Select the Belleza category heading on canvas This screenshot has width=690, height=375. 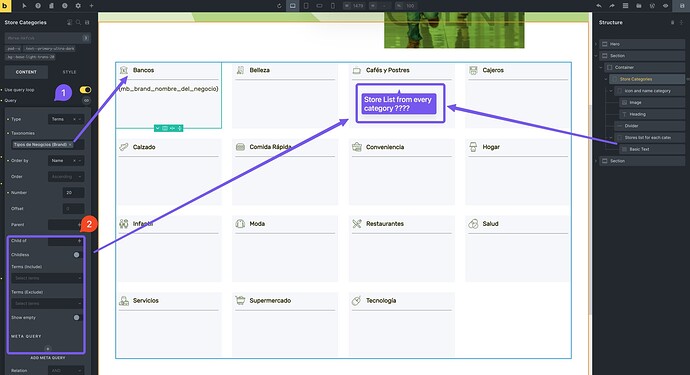(x=260, y=70)
